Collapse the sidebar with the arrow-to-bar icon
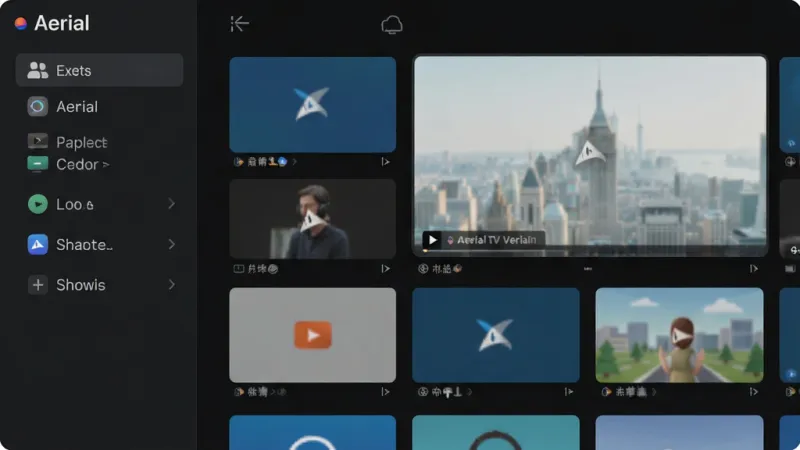This screenshot has width=800, height=450. tap(239, 23)
